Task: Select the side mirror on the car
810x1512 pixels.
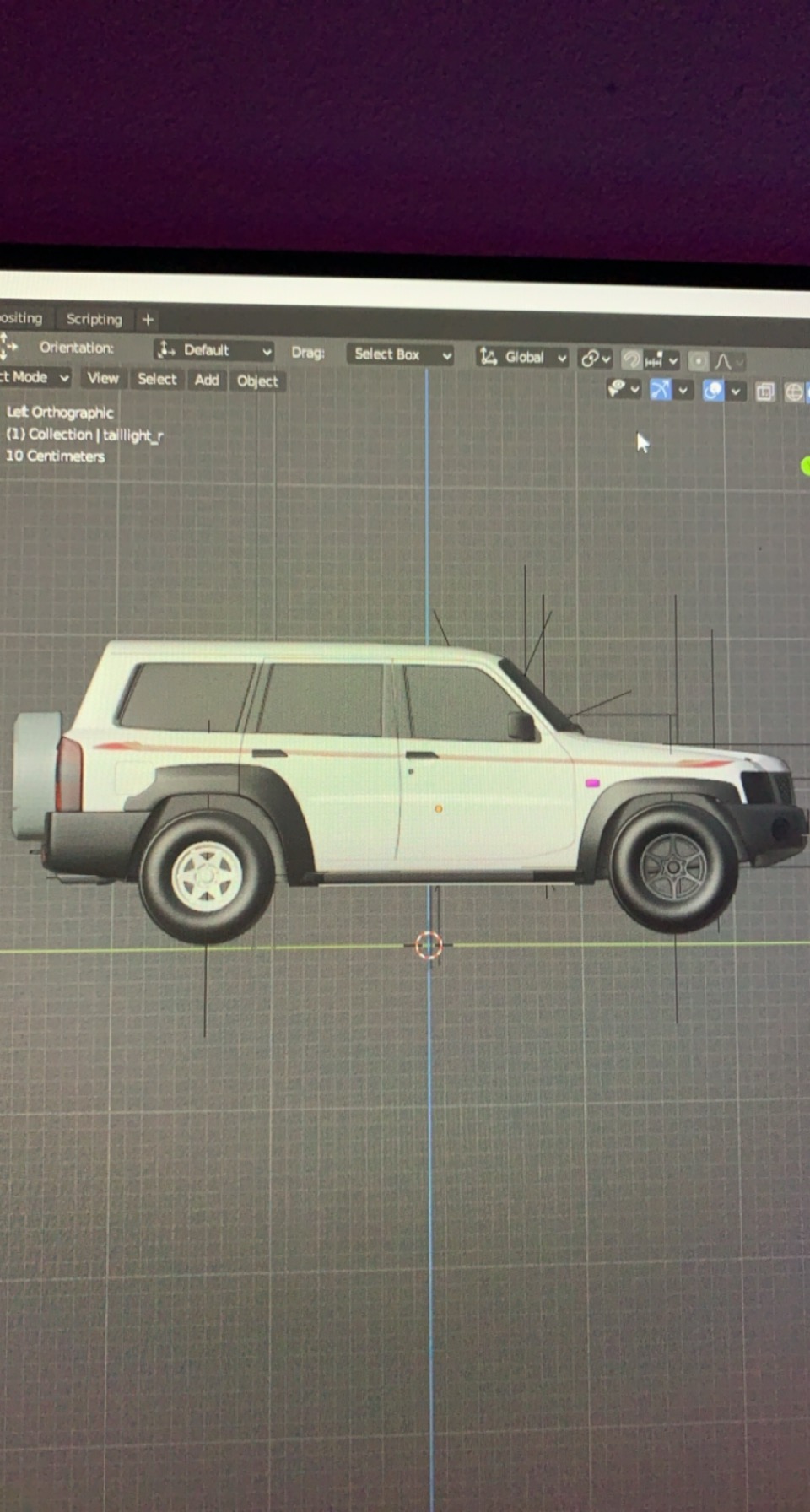Action: click(521, 726)
